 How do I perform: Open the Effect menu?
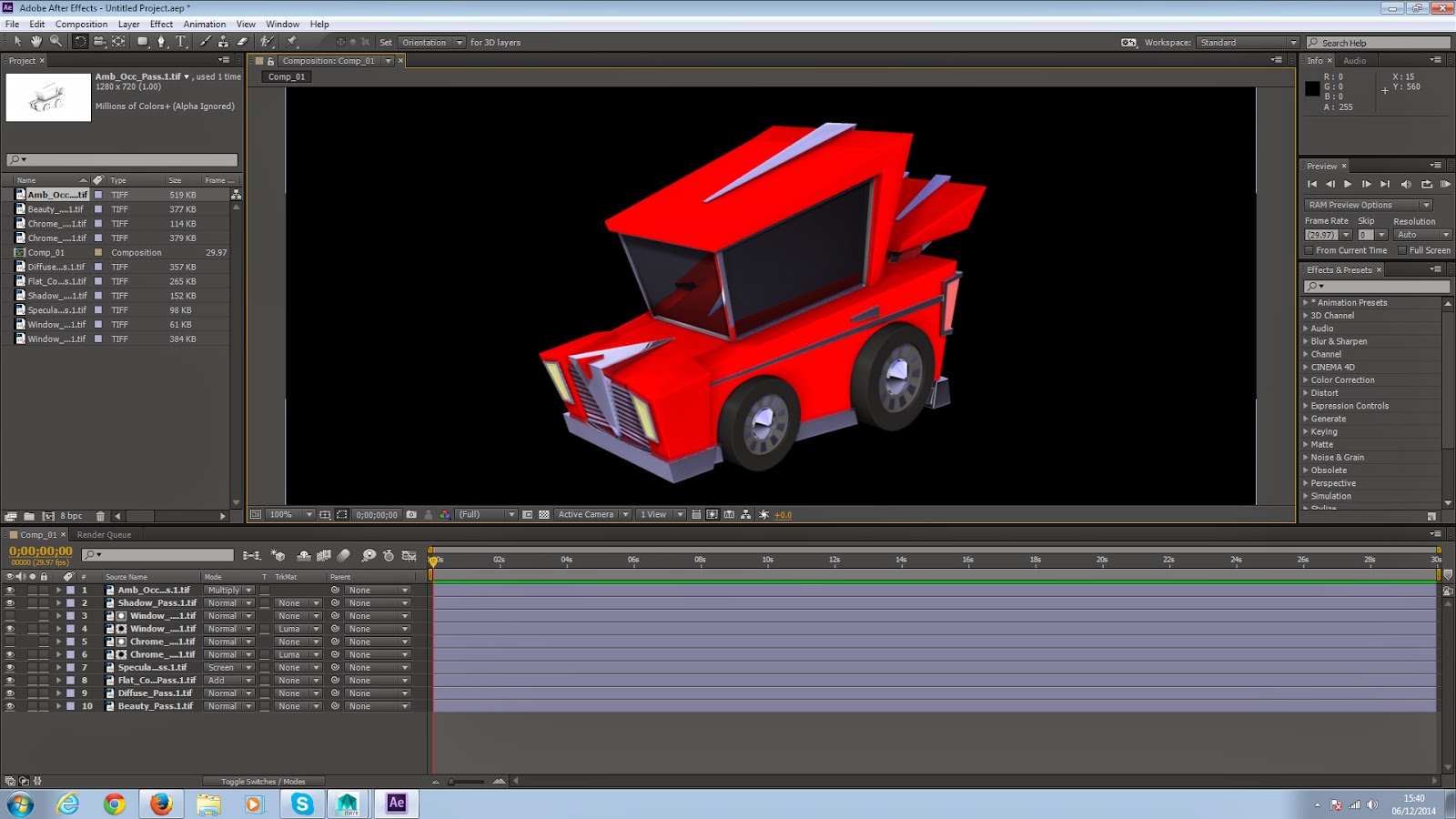pos(161,25)
